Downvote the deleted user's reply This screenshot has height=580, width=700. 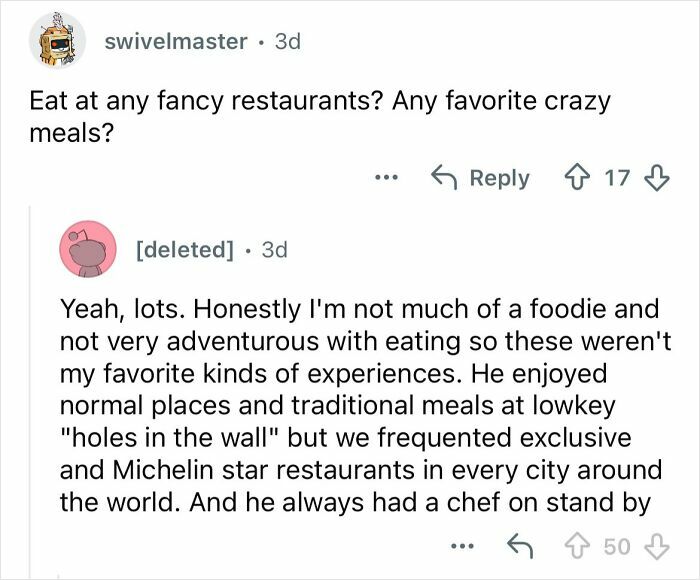tap(655, 547)
